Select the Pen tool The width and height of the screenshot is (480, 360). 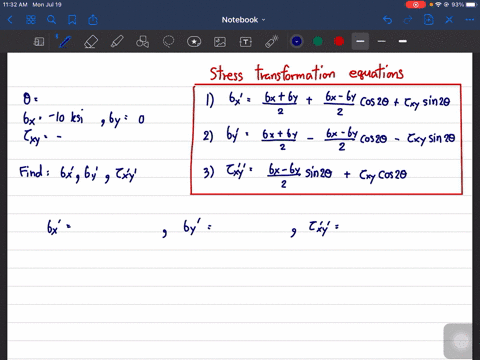[x=64, y=42]
